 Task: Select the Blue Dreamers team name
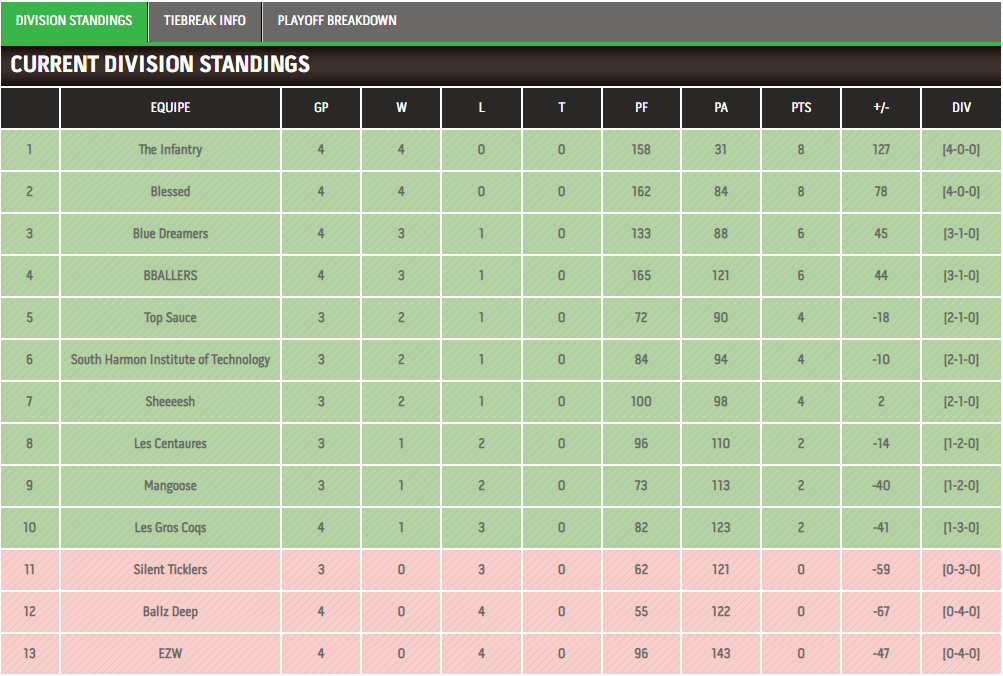pos(170,233)
